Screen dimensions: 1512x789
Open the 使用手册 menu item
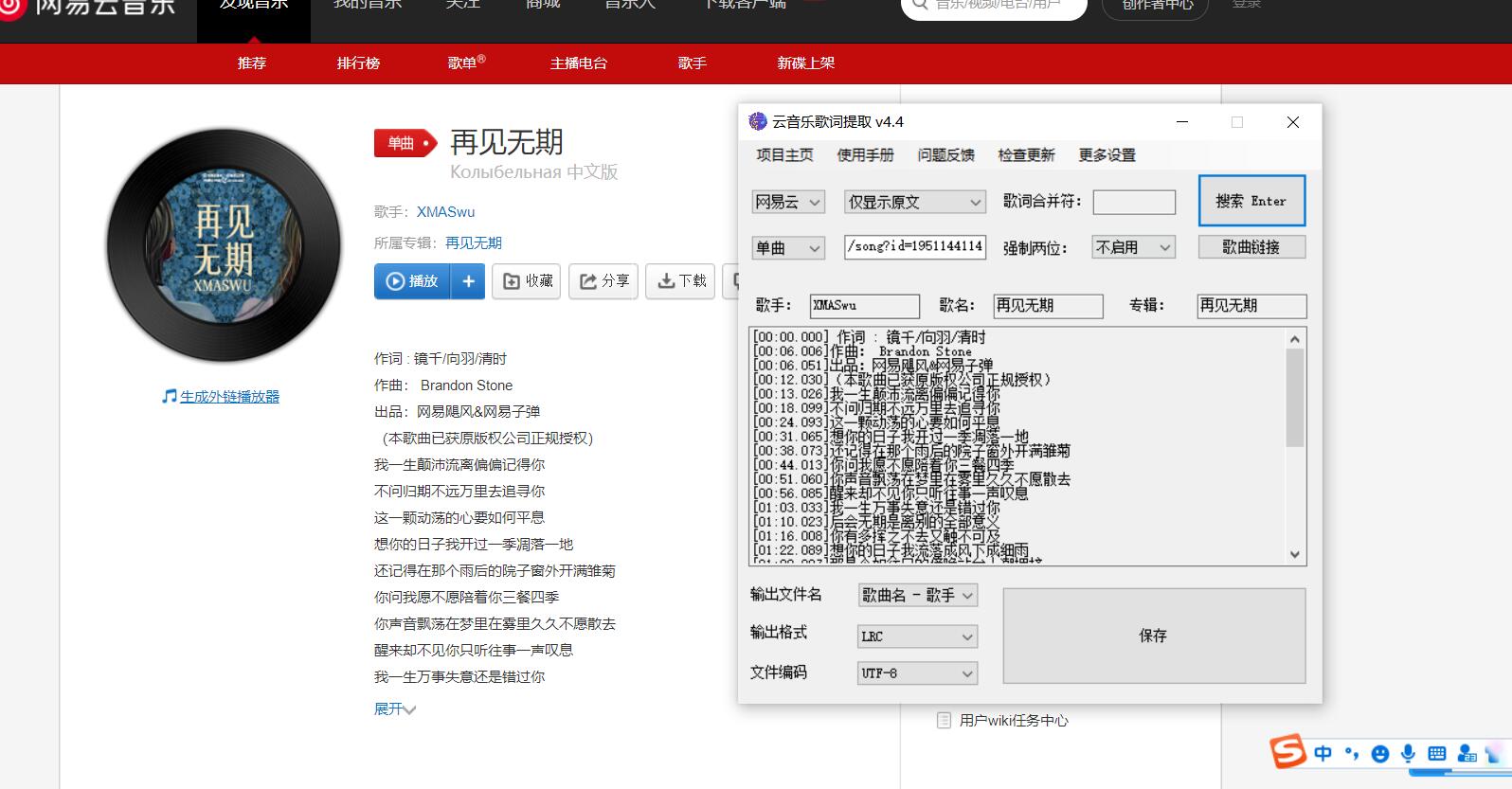point(865,155)
